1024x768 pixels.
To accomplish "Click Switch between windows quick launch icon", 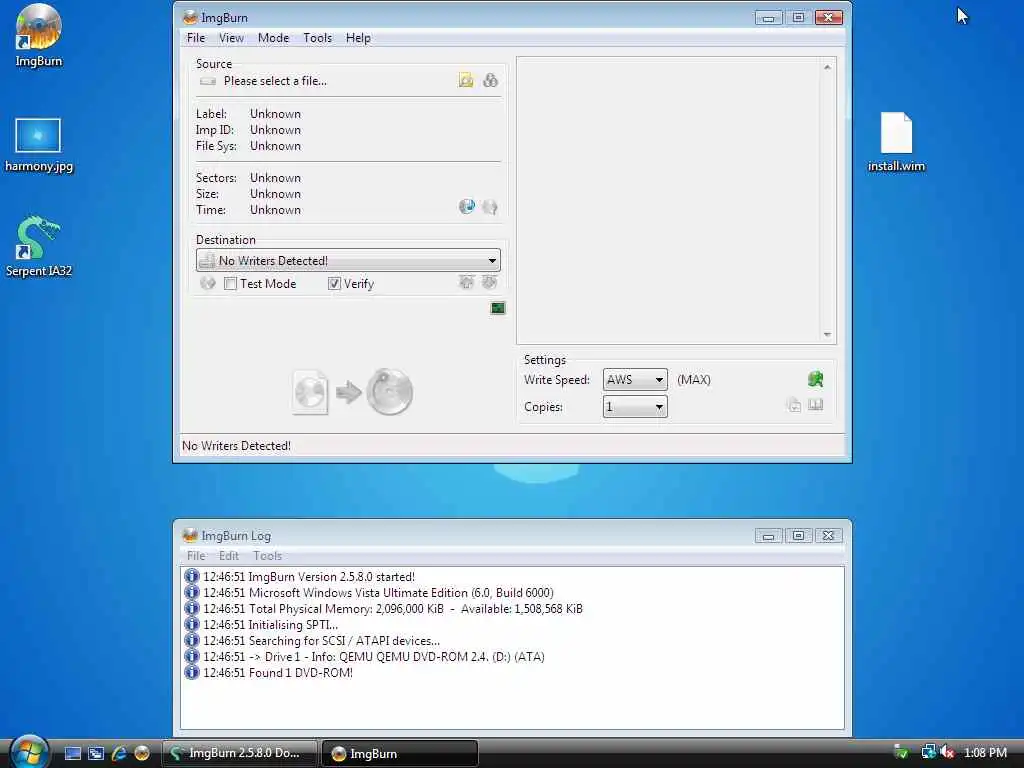I will point(96,753).
